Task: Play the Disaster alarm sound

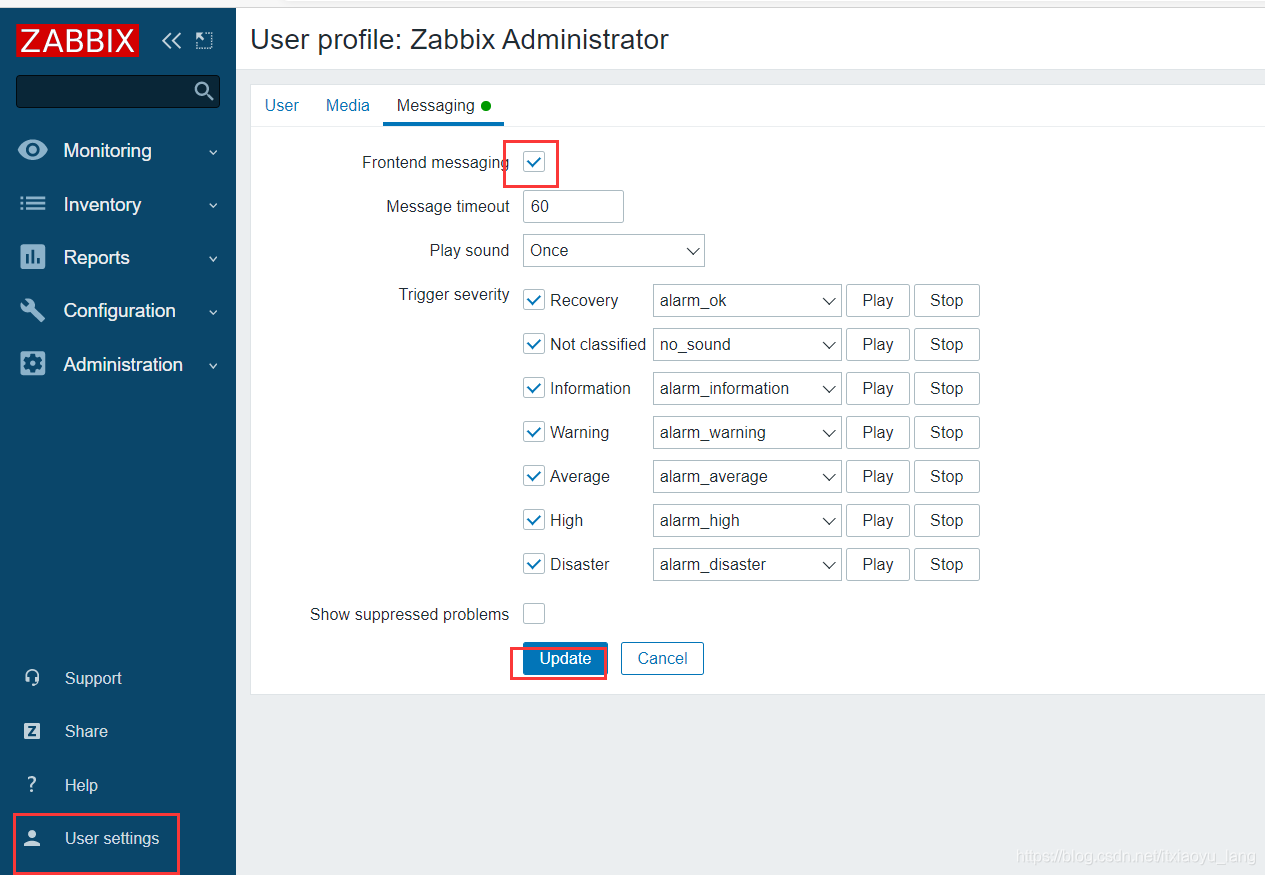Action: coord(878,564)
